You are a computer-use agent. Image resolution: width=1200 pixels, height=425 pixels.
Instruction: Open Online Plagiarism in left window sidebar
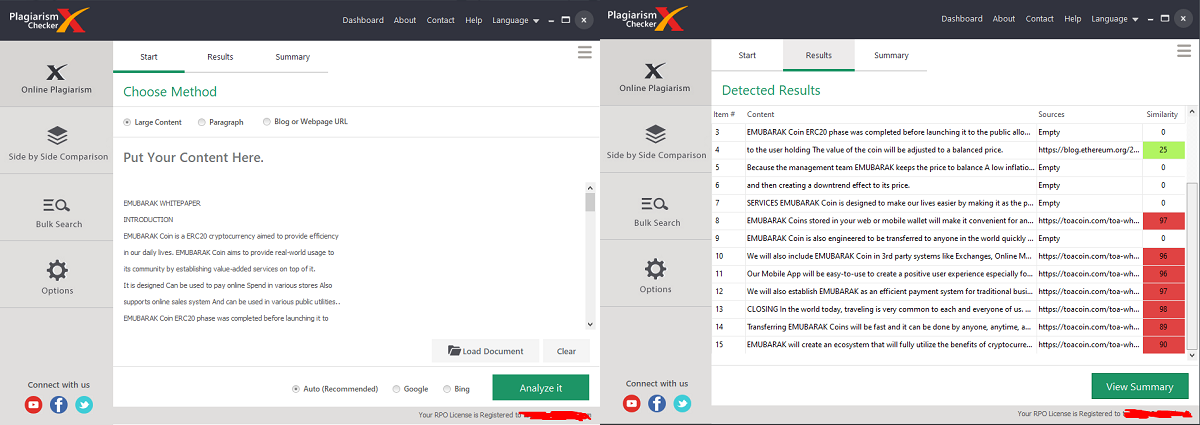(x=56, y=78)
